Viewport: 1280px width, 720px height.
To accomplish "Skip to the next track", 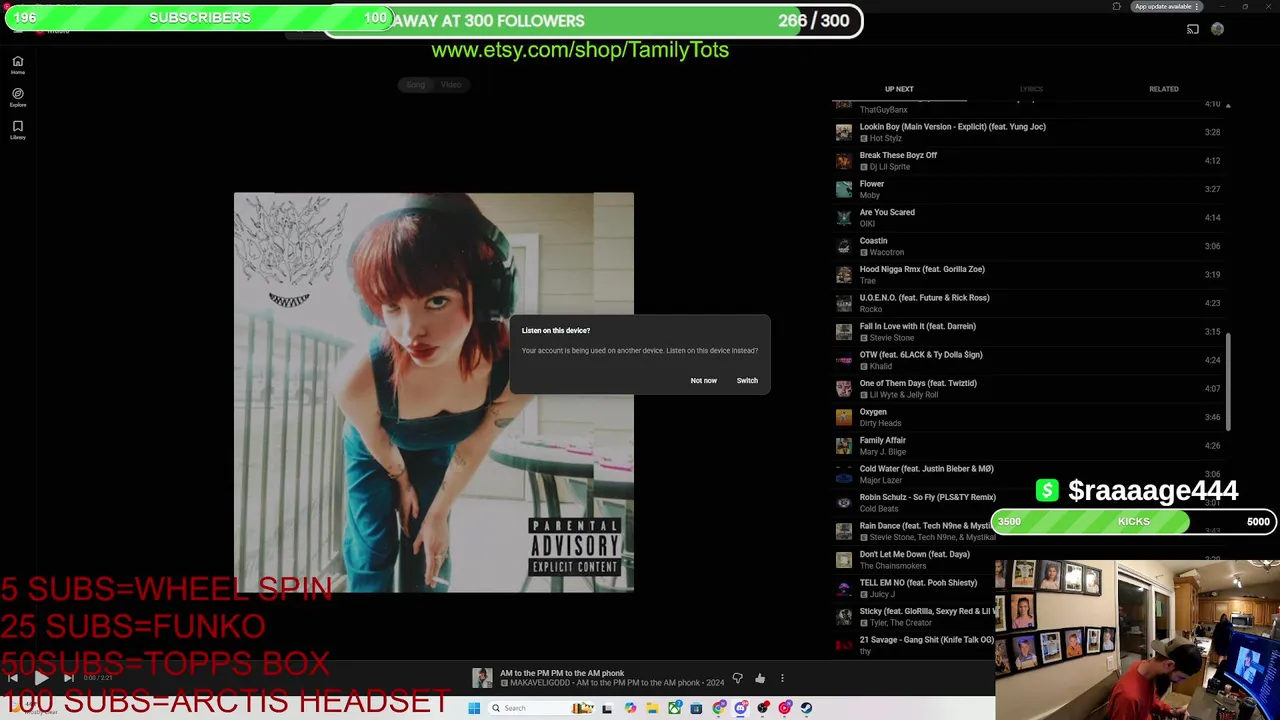I will pos(69,678).
